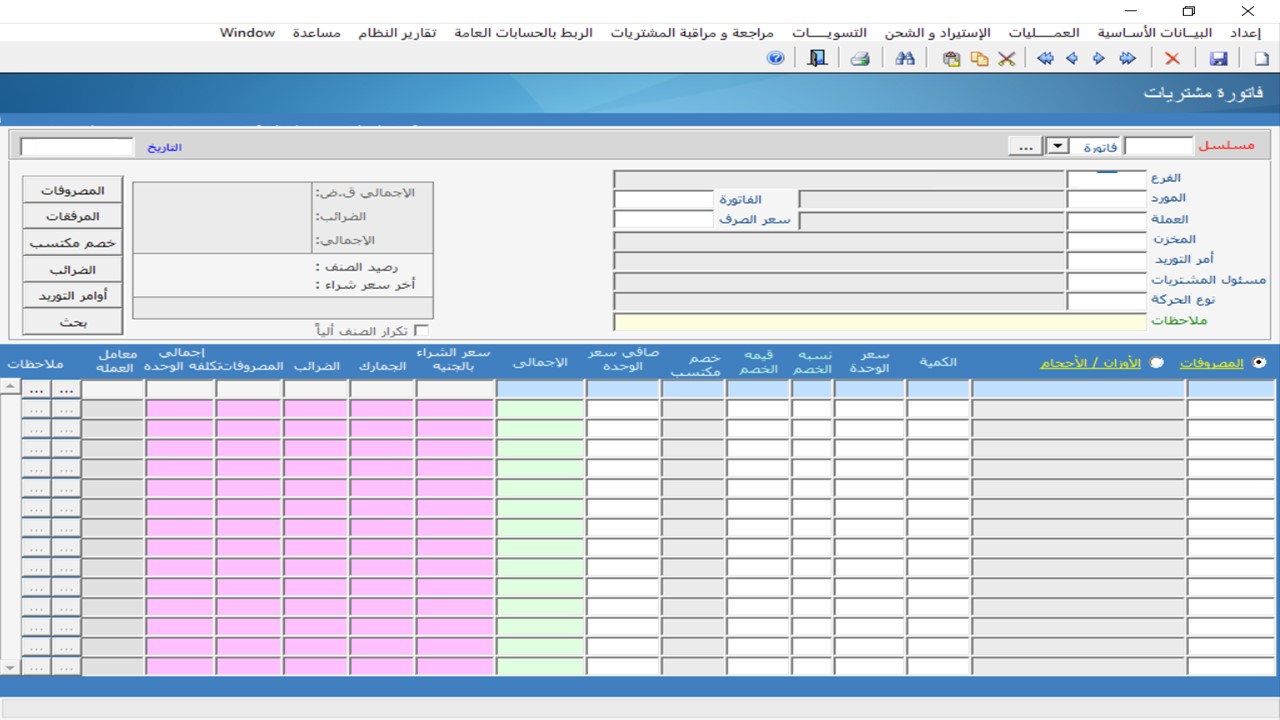
Task: Click the ellipsis button beside فاتورة dropdown
Action: (1024, 146)
